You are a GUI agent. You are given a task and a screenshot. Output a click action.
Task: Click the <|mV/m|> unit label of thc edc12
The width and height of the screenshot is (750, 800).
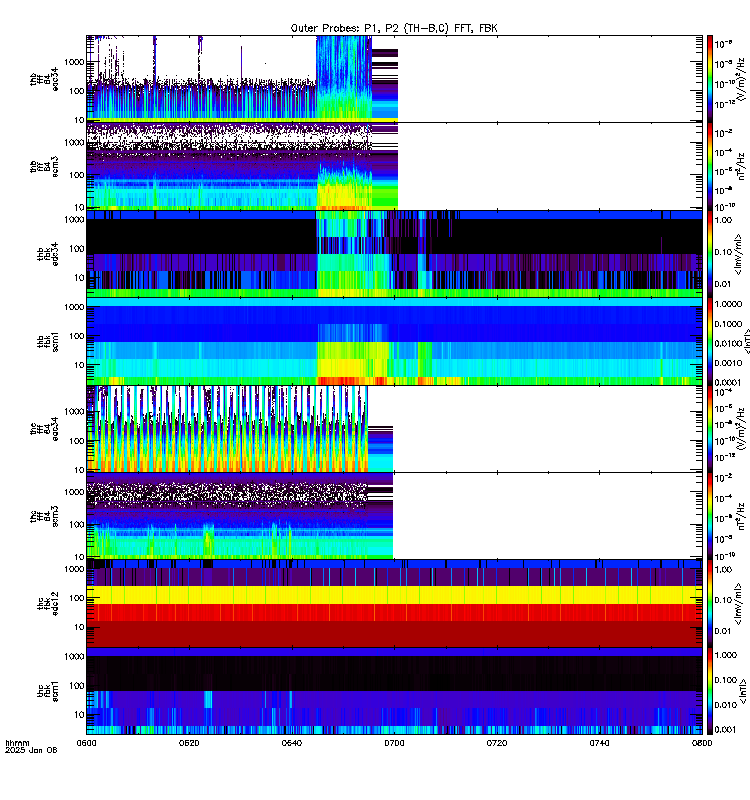[x=738, y=604]
